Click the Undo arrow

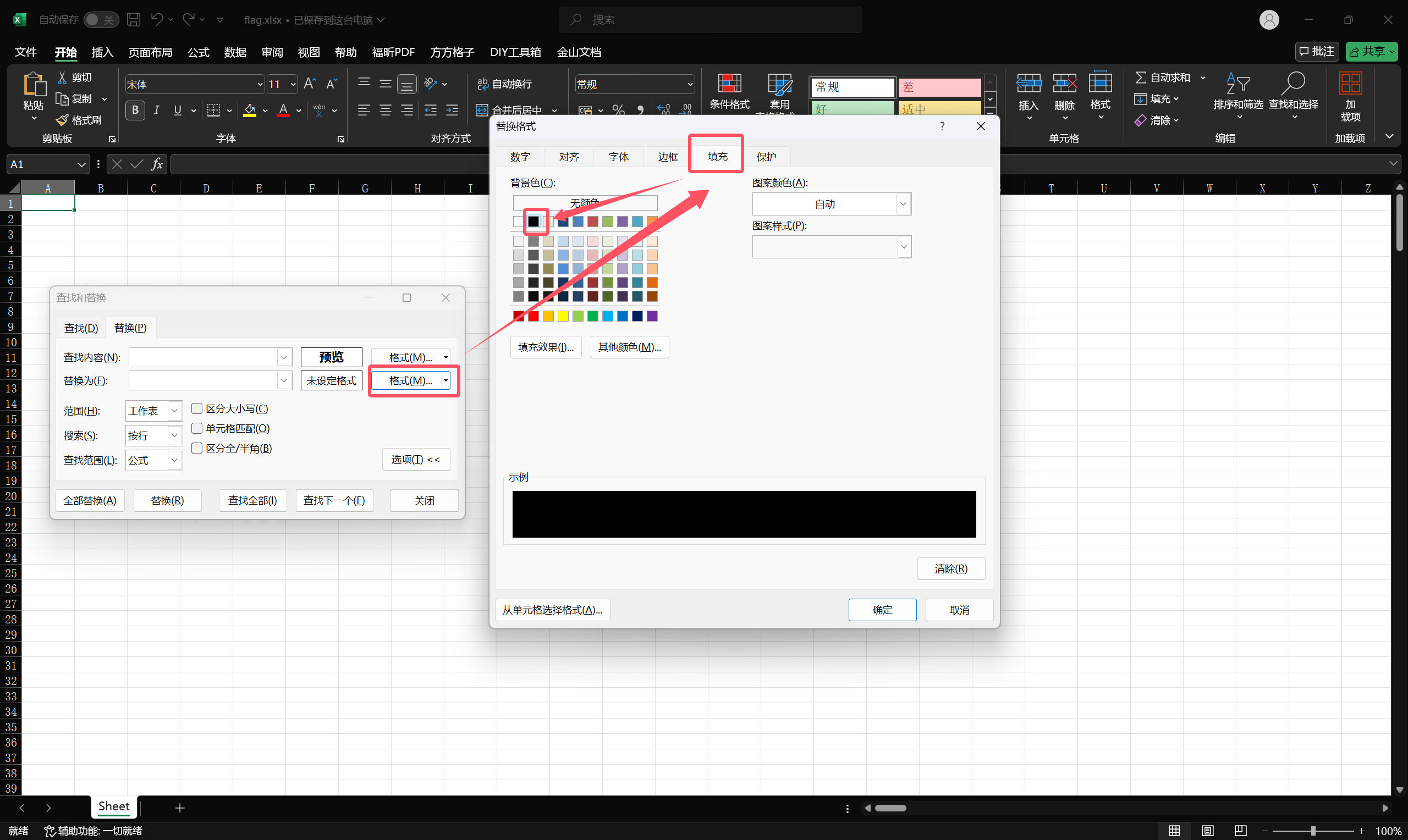pyautogui.click(x=157, y=20)
